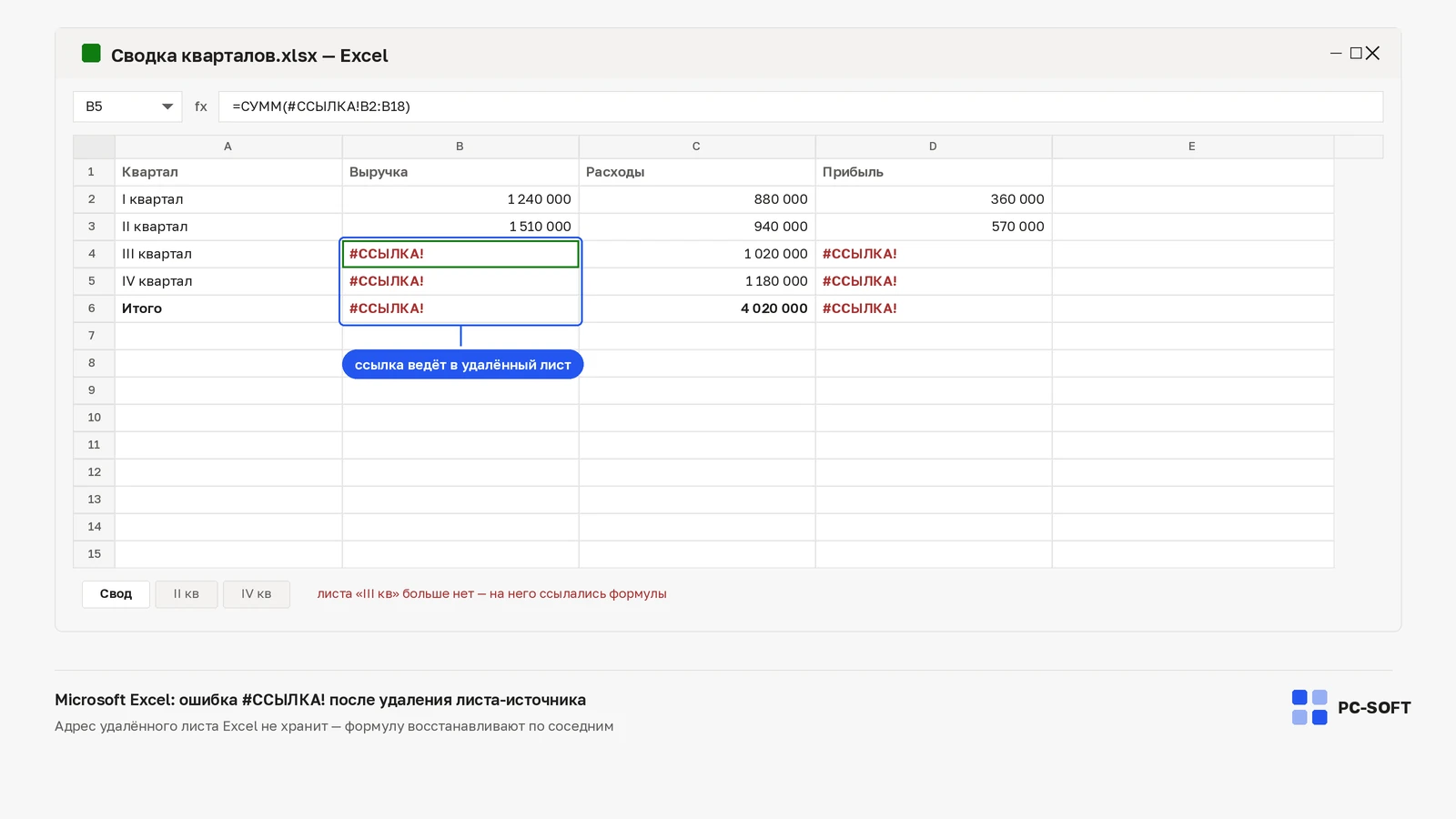
Task: Select the Прибыль header cell
Action: (x=934, y=172)
